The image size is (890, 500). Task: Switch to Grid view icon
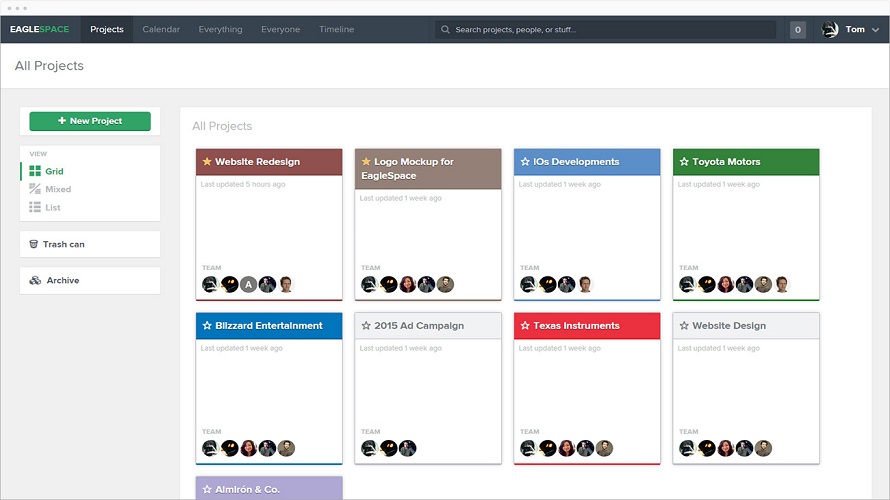point(35,171)
